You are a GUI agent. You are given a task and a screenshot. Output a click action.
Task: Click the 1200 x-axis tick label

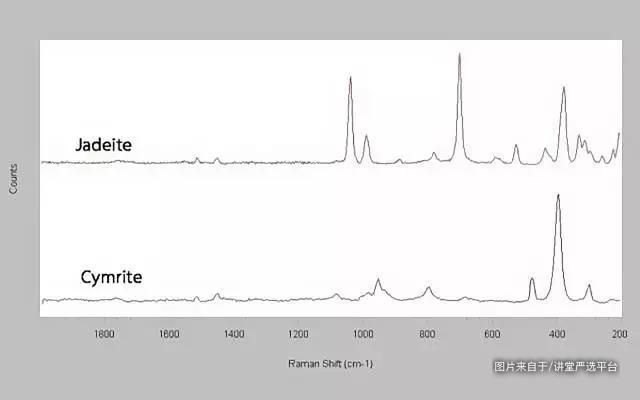coord(298,335)
